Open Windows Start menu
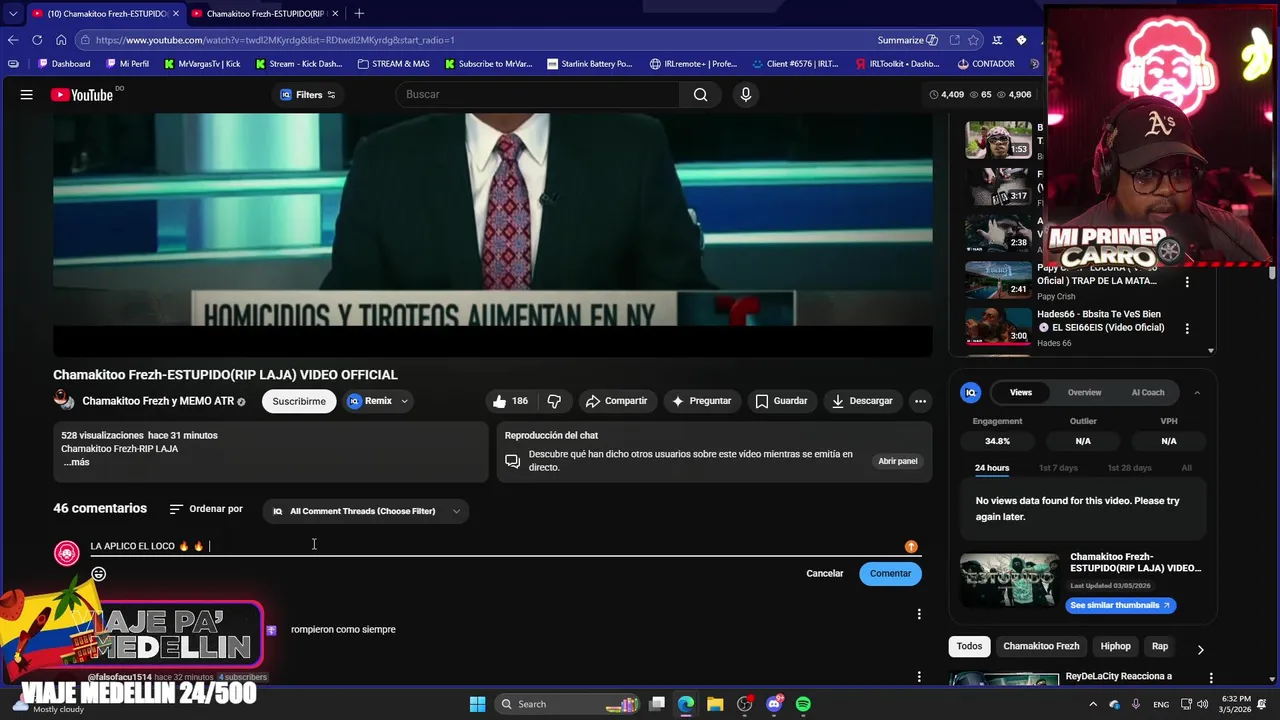 coord(477,704)
